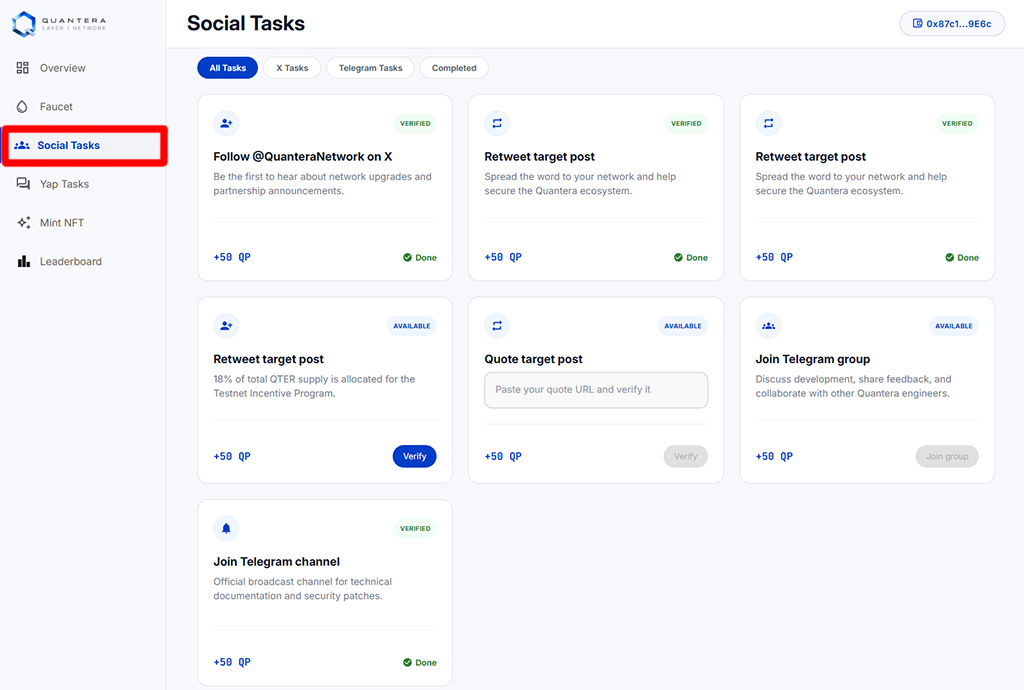Click the Quote target post title

pyautogui.click(x=534, y=359)
